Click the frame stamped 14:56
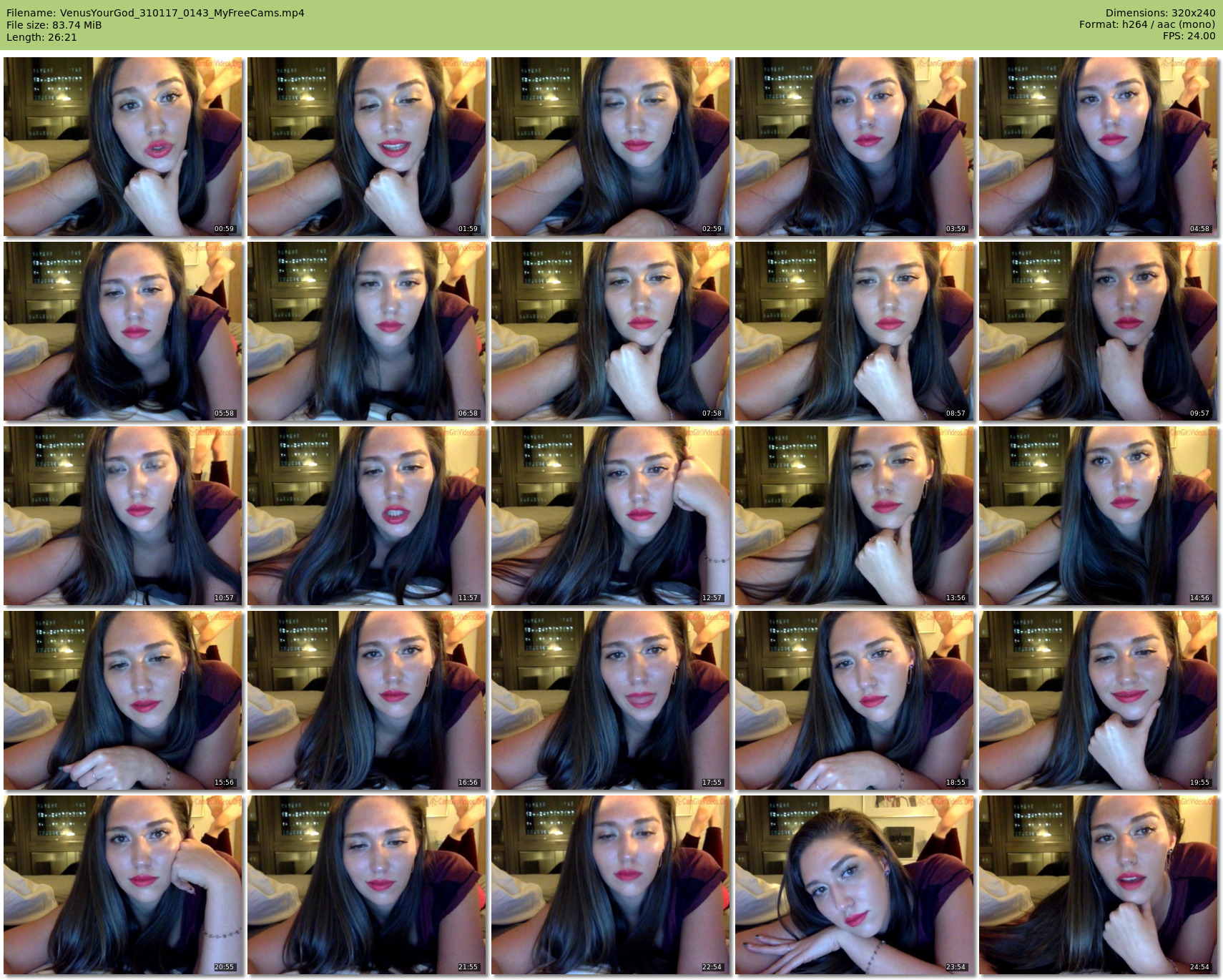The height and width of the screenshot is (980, 1223). coord(1099,516)
